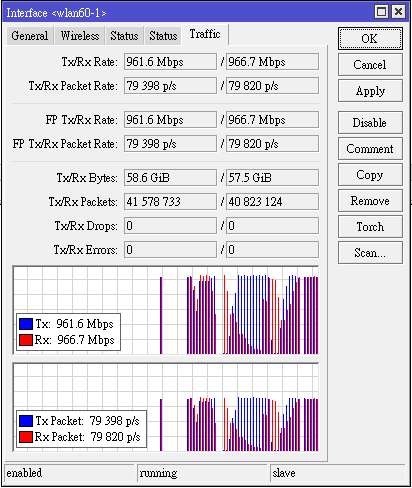Copy the interface configuration
412x488 pixels.
click(x=370, y=175)
